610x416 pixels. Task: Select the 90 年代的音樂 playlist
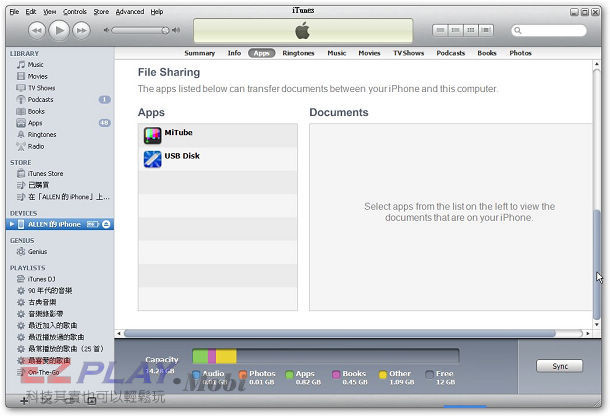(60, 291)
